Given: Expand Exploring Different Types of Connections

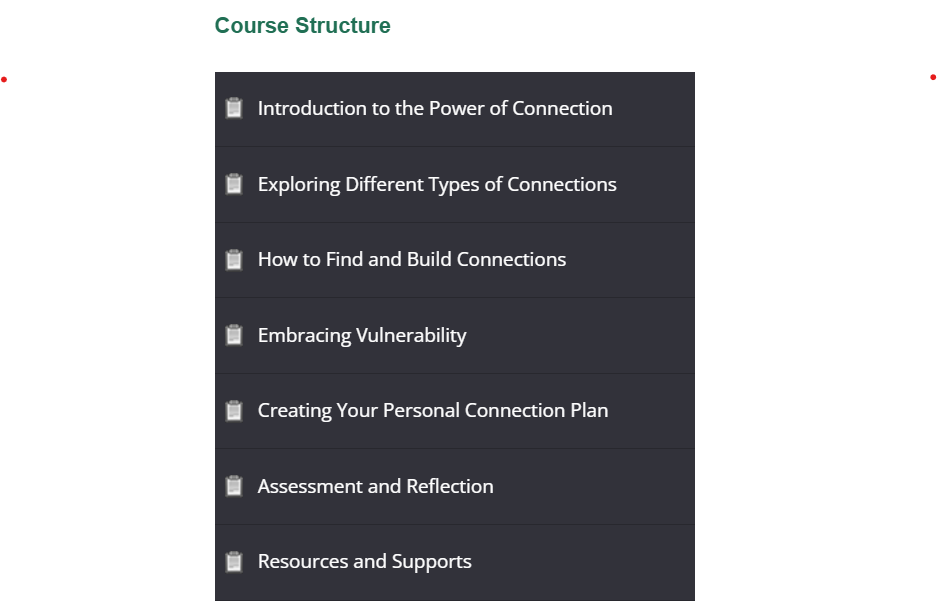Looking at the screenshot, I should point(437,184).
